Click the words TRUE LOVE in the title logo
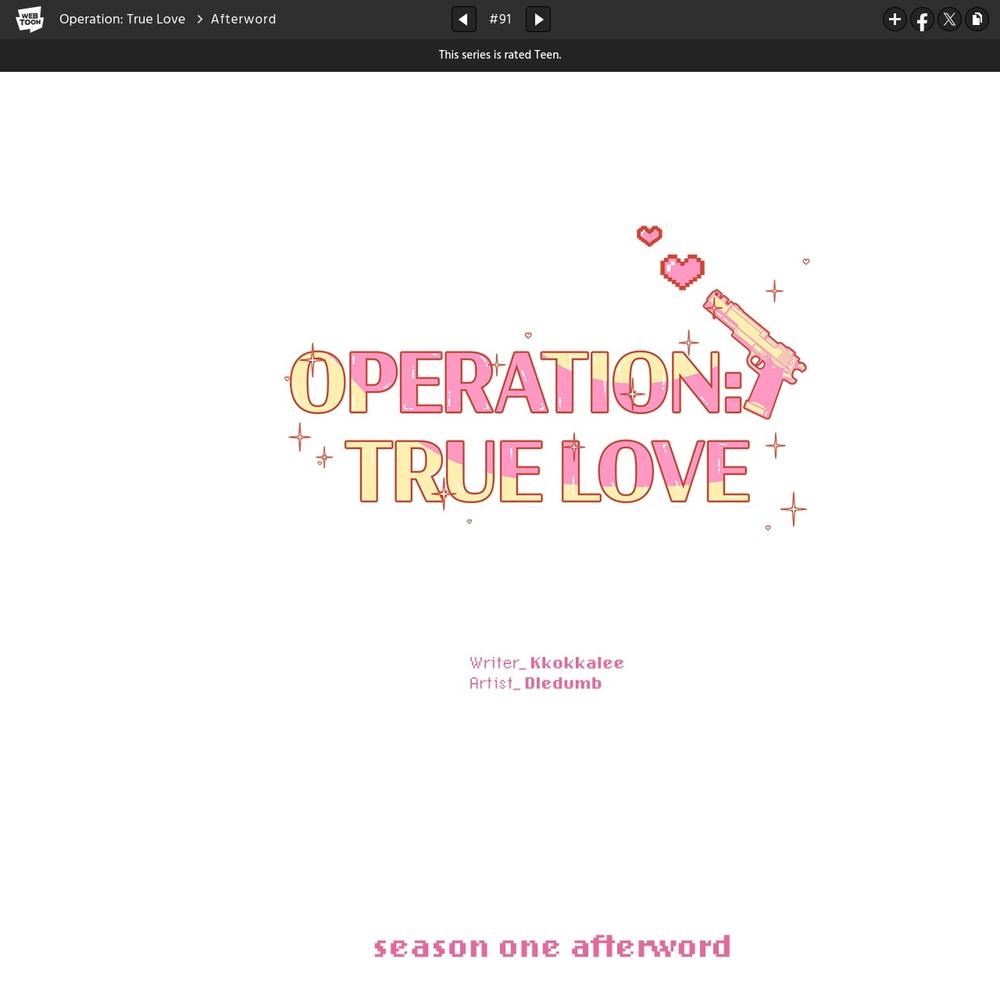The image size is (1000, 1000). point(547,471)
